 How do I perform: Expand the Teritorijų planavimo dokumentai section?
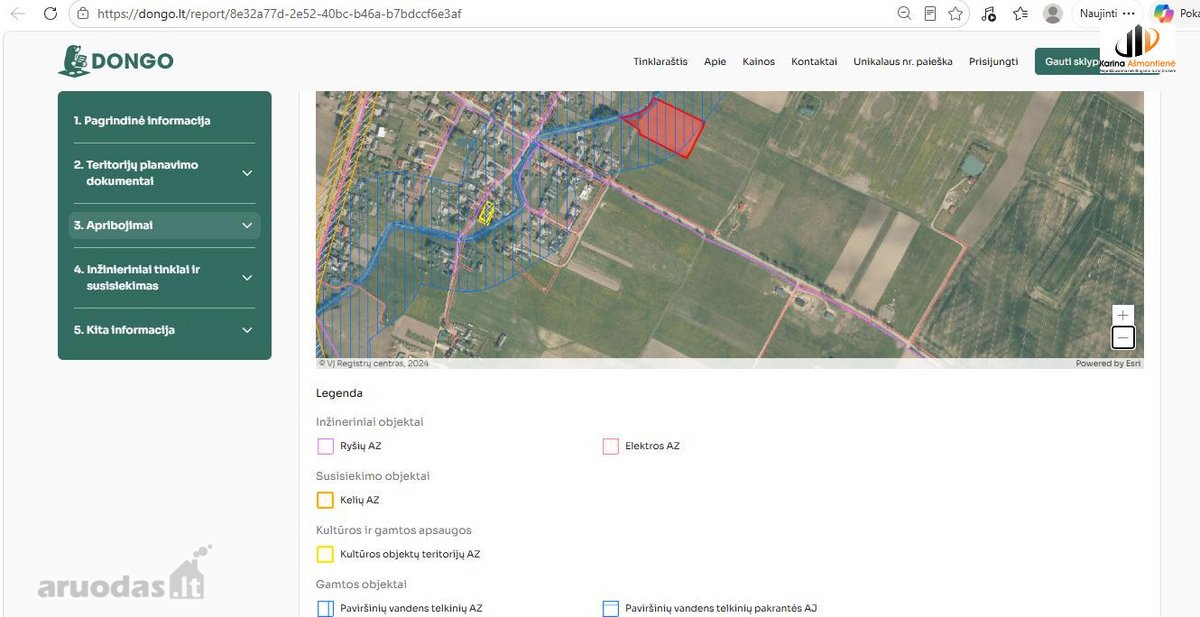click(247, 173)
